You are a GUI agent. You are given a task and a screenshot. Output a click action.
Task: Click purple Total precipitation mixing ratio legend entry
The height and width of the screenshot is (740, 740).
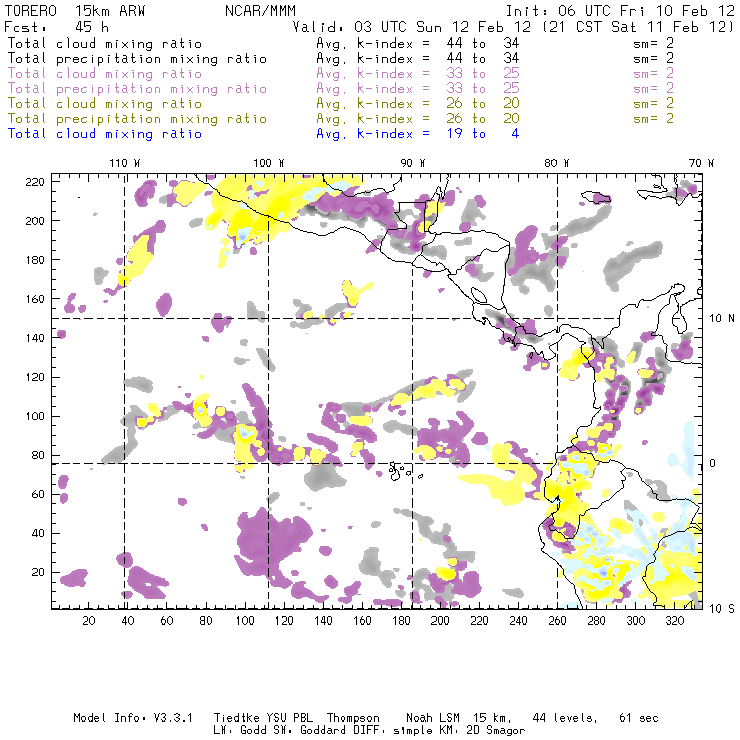tap(137, 89)
